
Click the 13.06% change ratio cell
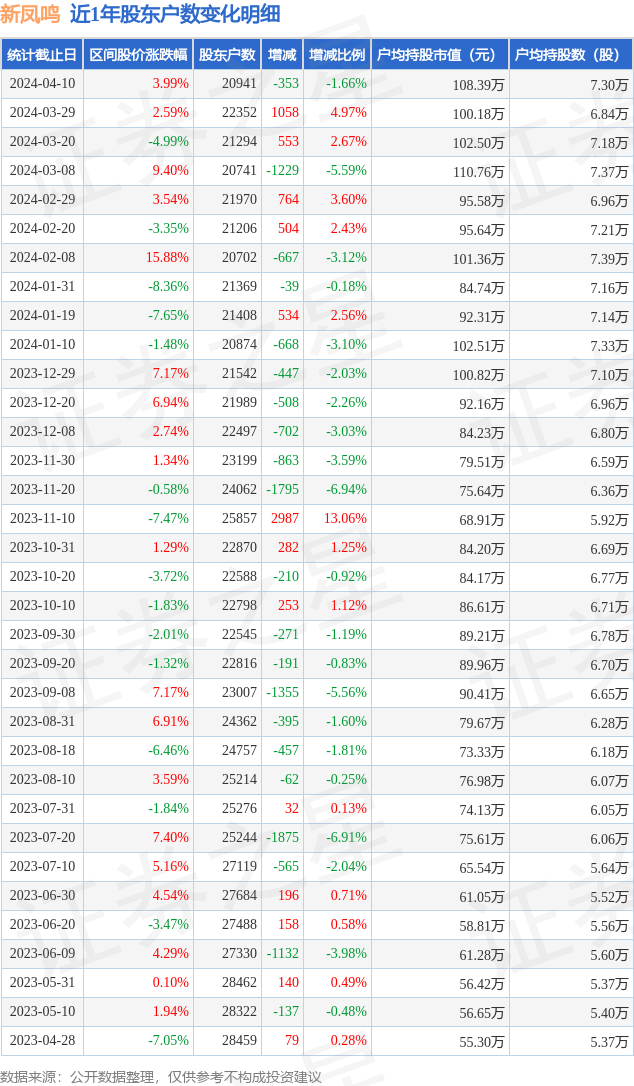point(345,519)
